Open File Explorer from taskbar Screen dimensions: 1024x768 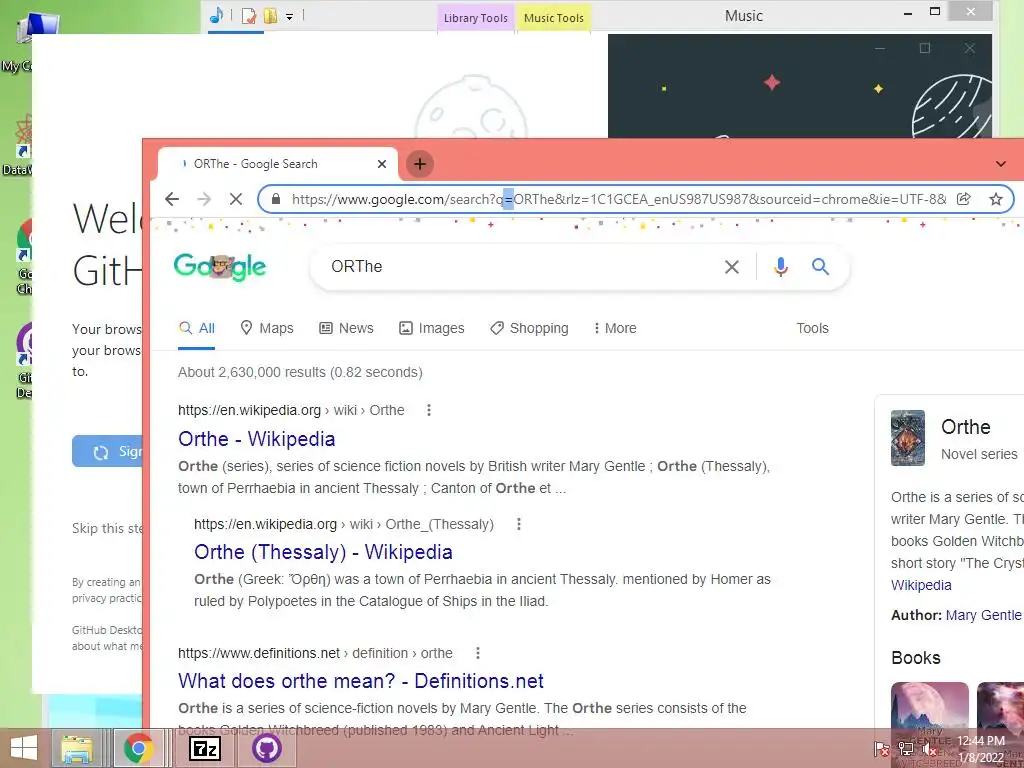pyautogui.click(x=77, y=748)
